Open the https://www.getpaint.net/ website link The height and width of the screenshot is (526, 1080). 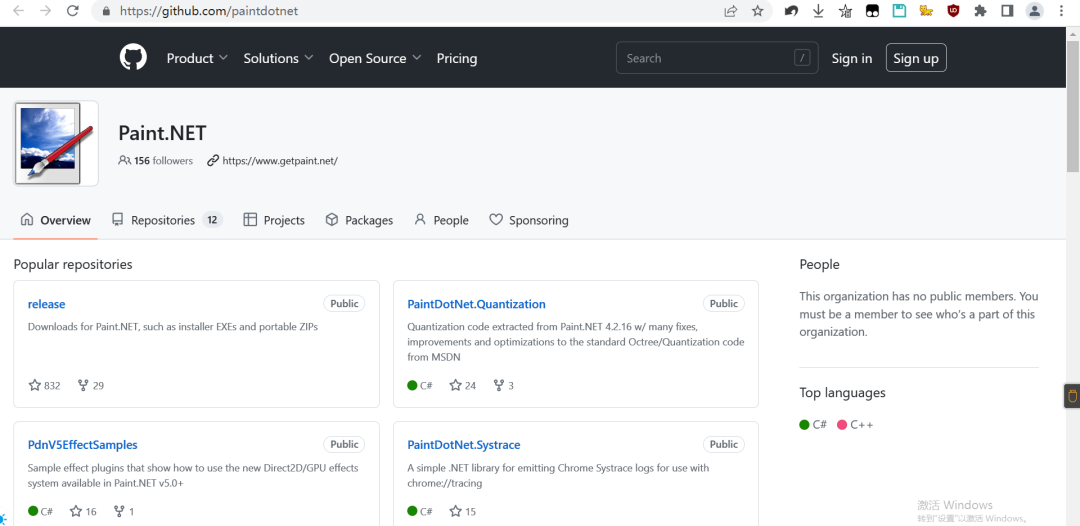(280, 160)
